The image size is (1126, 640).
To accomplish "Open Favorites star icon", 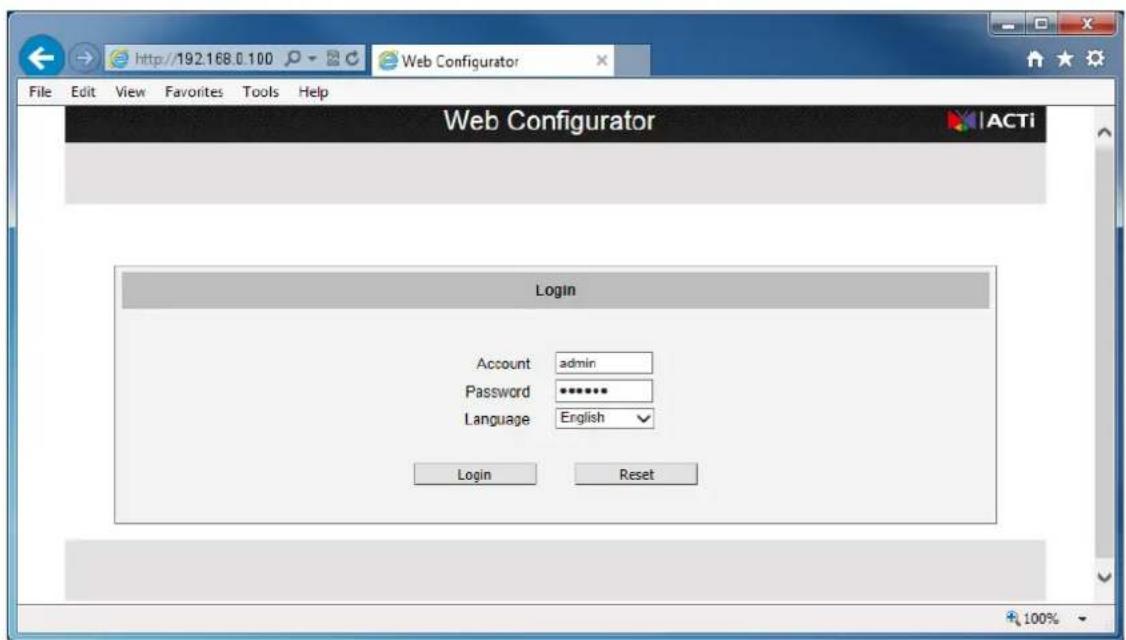I will coord(1065,59).
